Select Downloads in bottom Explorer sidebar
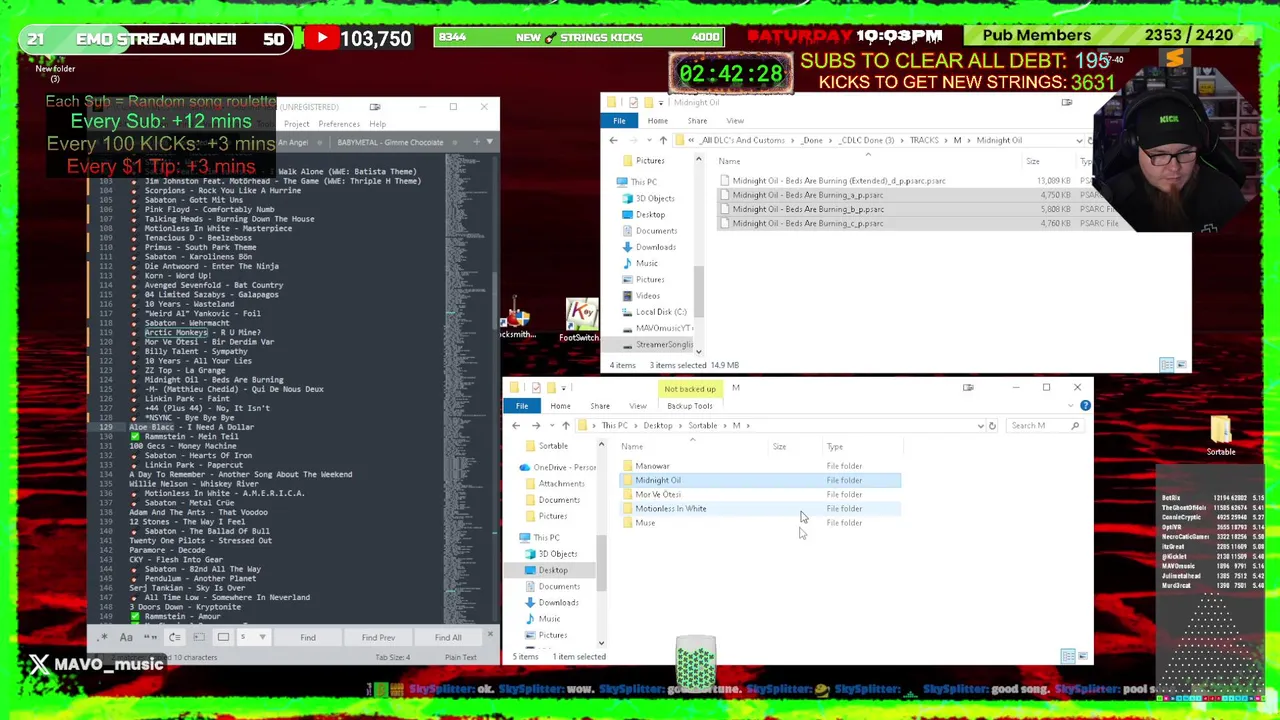Screen dimensions: 1280x720 pos(558,602)
